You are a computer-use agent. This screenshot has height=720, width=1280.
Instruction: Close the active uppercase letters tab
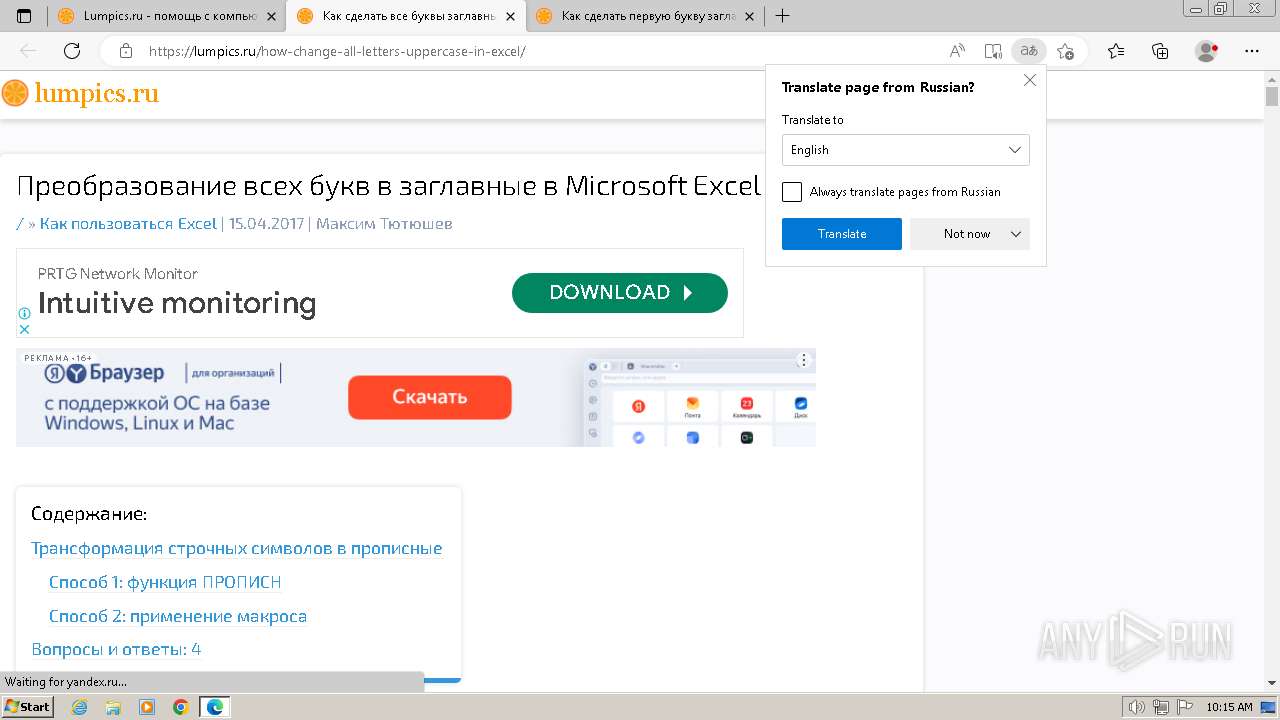click(x=511, y=16)
